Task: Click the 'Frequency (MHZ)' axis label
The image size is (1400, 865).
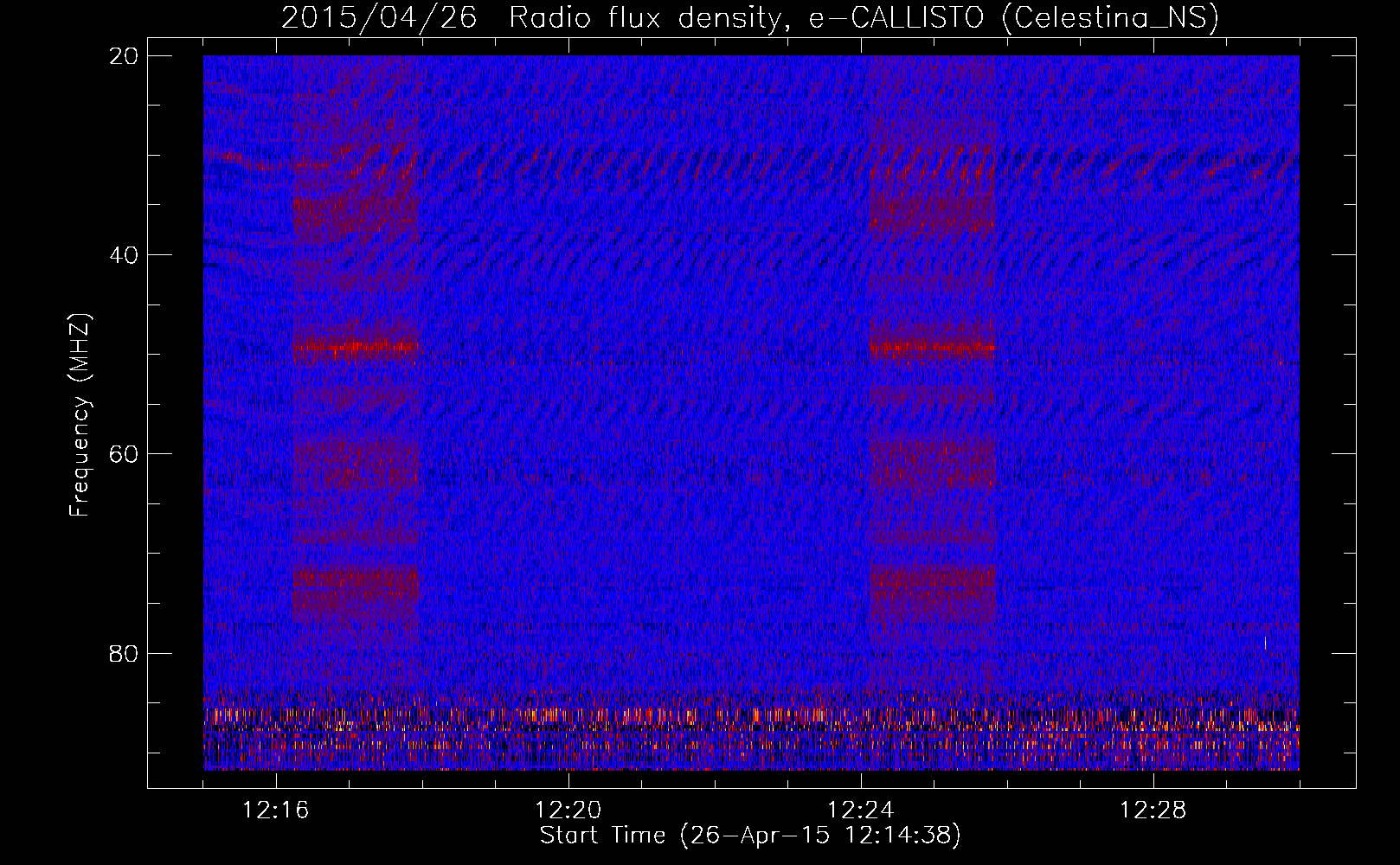Action: coord(80,415)
